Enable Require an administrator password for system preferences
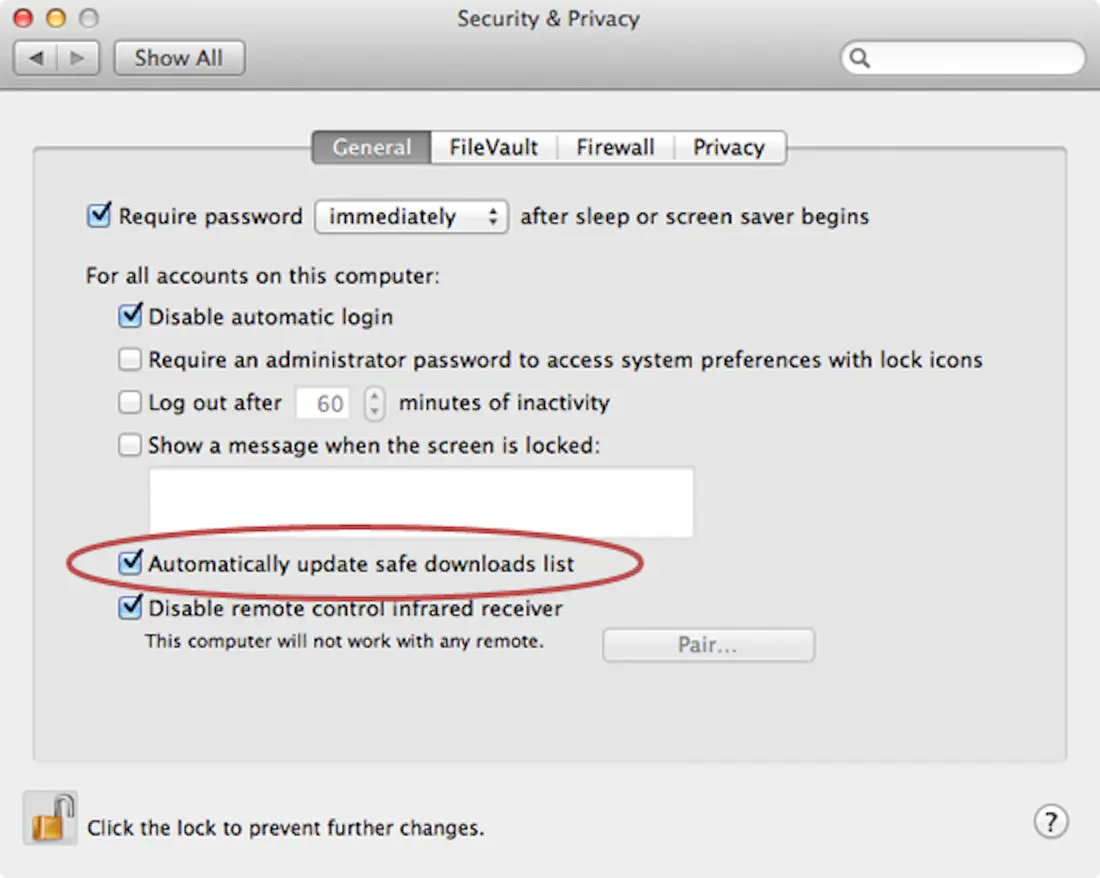This screenshot has height=878, width=1100. tap(130, 359)
